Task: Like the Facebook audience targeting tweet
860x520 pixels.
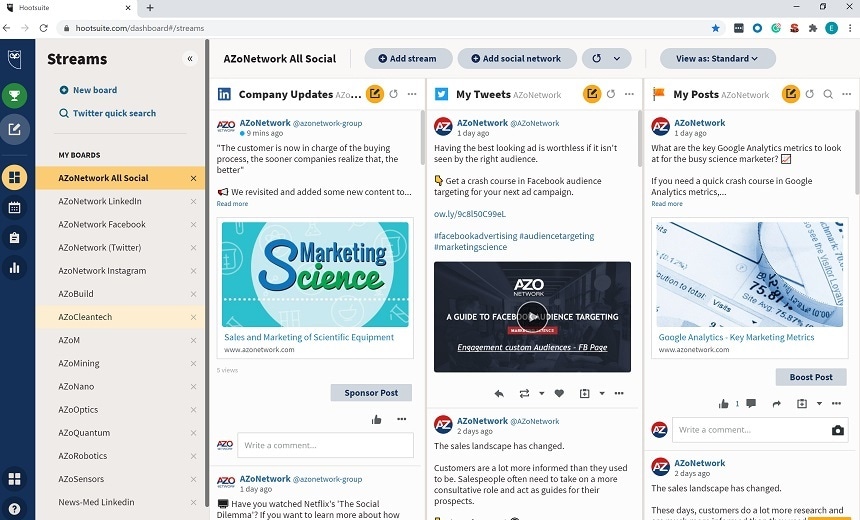Action: (x=559, y=393)
